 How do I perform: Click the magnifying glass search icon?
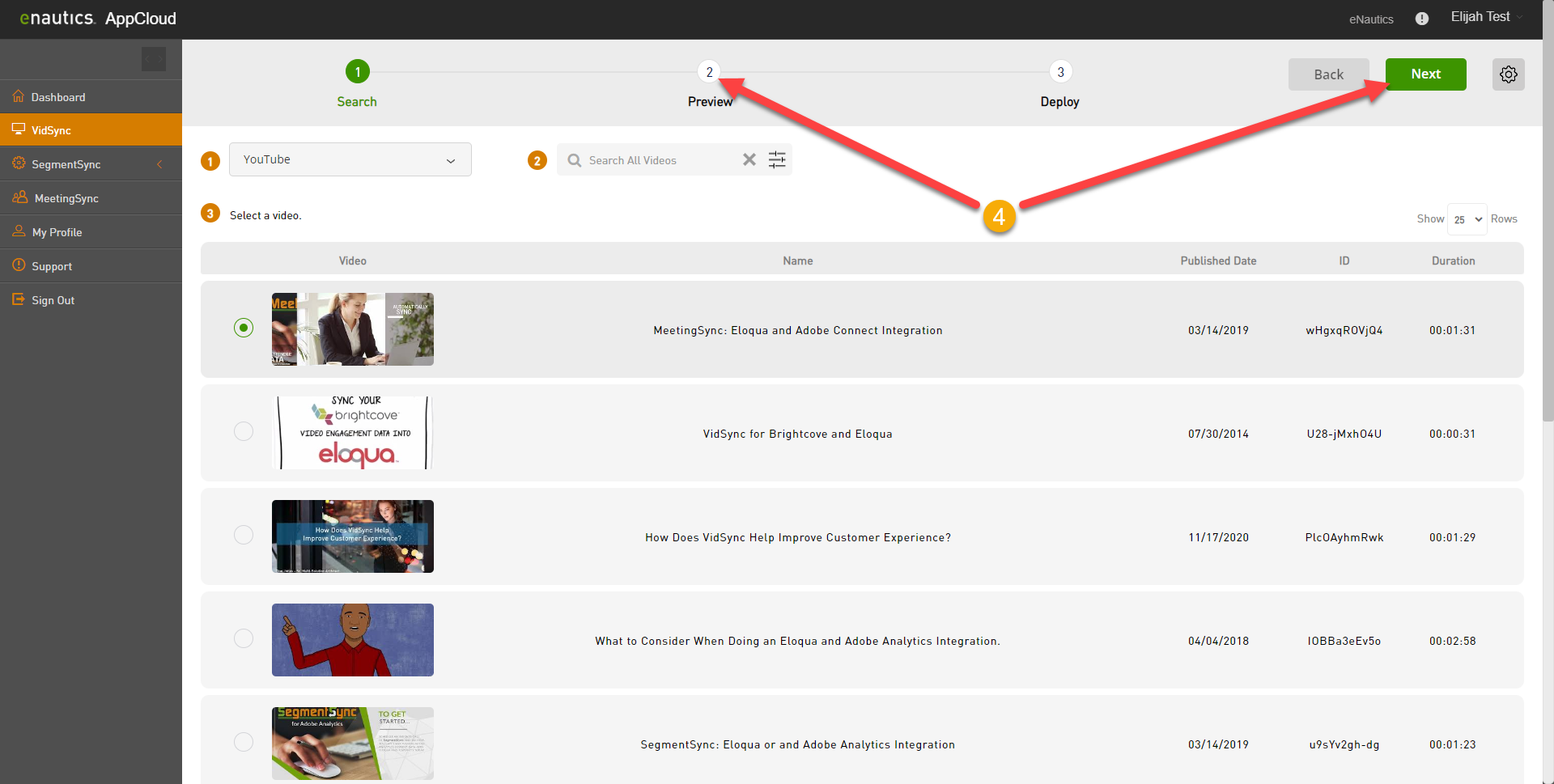pyautogui.click(x=575, y=160)
